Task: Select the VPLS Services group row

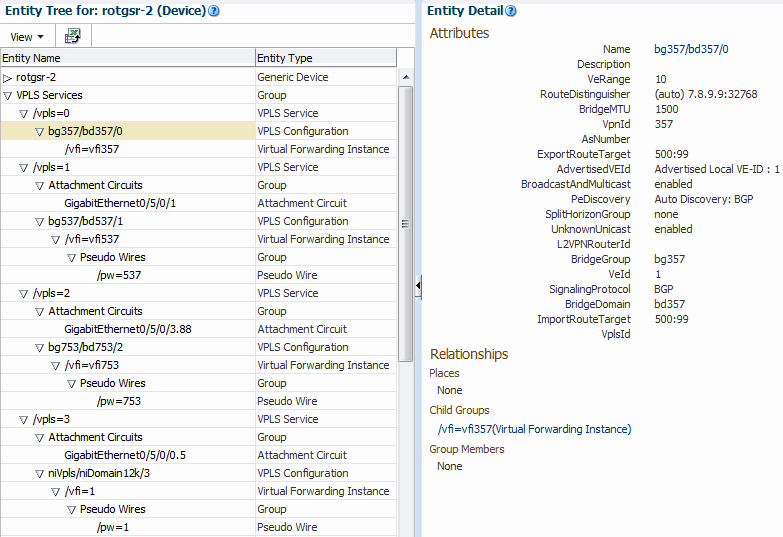Action: pyautogui.click(x=199, y=95)
